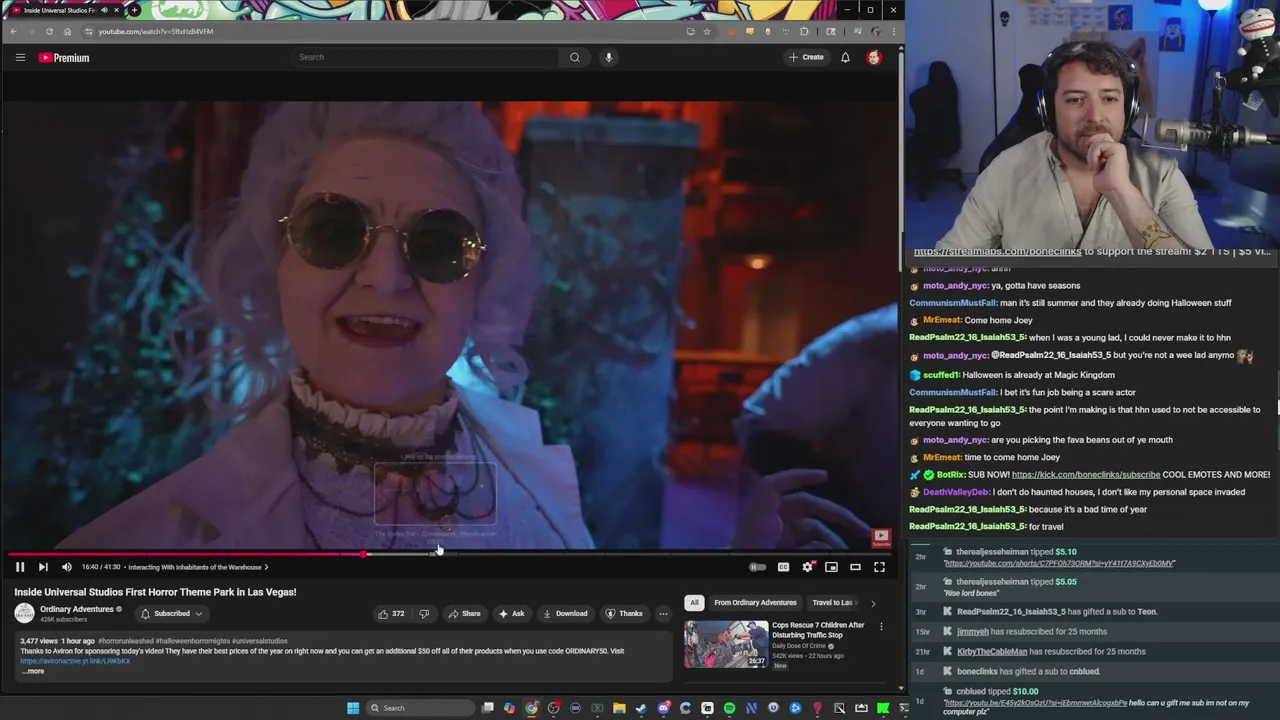Share this video
Viewport: 1280px width, 720px height.
[464, 613]
